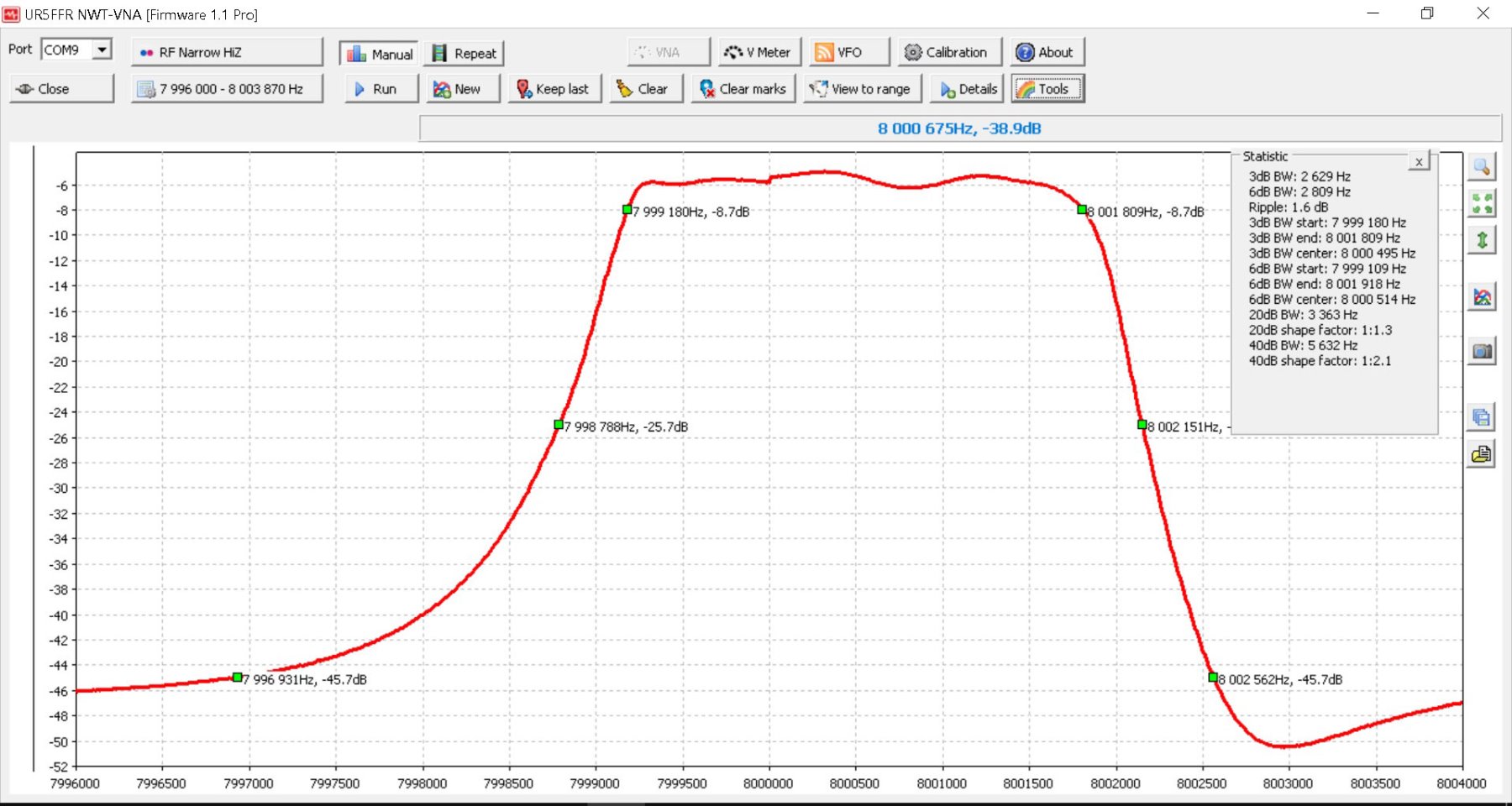The height and width of the screenshot is (806, 1512).
Task: Open frequency range 7 996 000 - 8 003 870 Hz
Action: [227, 89]
